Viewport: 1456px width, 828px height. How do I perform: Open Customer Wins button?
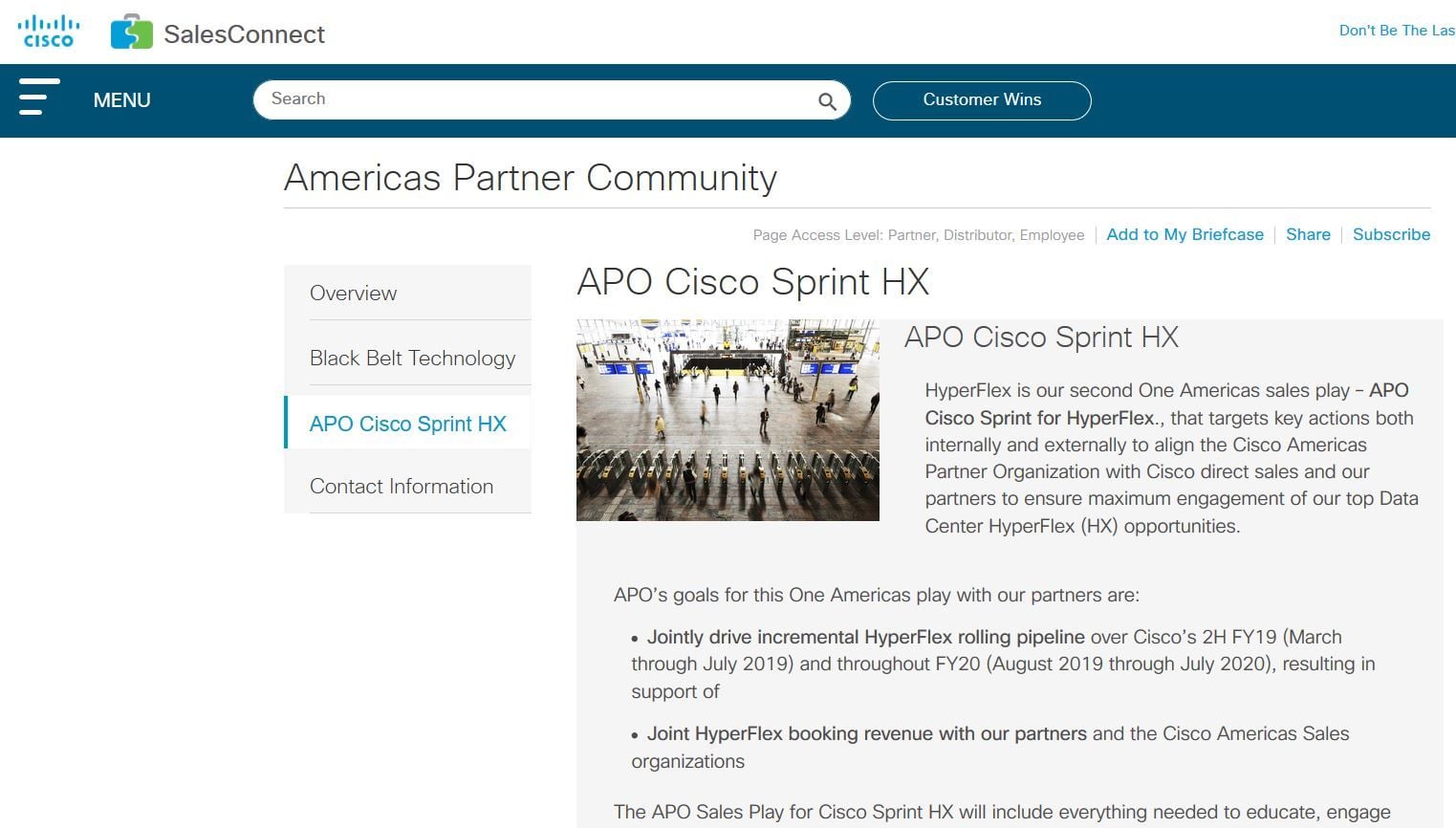982,100
